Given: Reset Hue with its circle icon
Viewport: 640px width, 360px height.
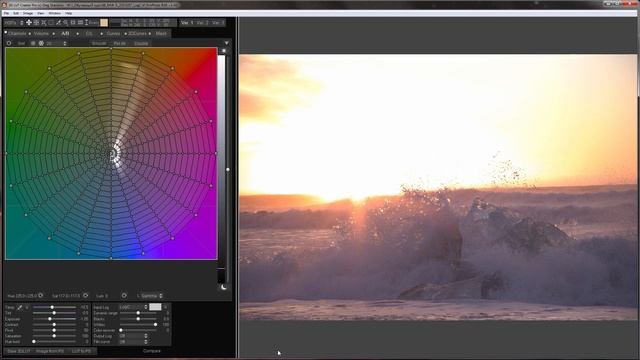Looking at the screenshot, I should point(40,295).
